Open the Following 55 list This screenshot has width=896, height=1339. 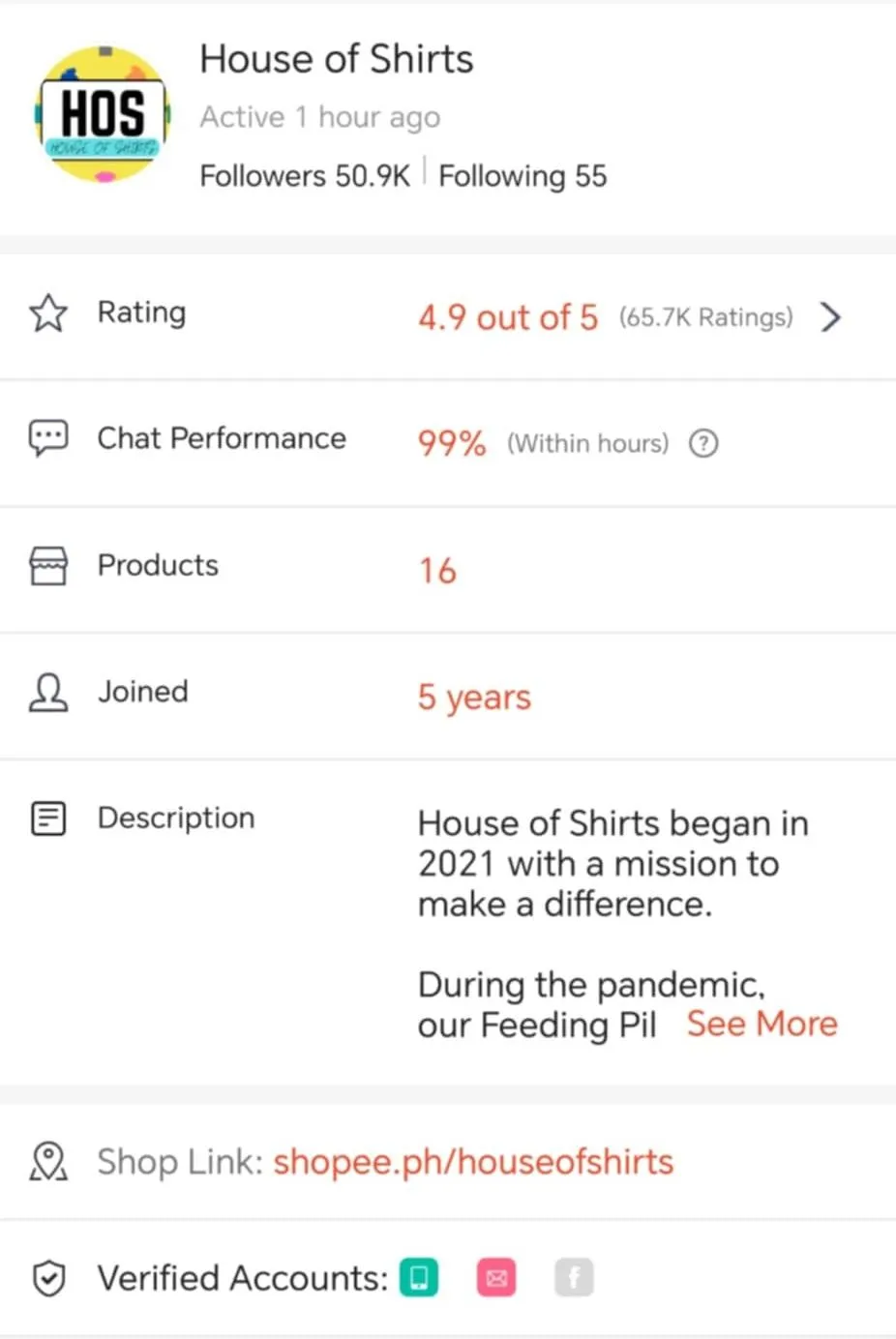click(523, 176)
